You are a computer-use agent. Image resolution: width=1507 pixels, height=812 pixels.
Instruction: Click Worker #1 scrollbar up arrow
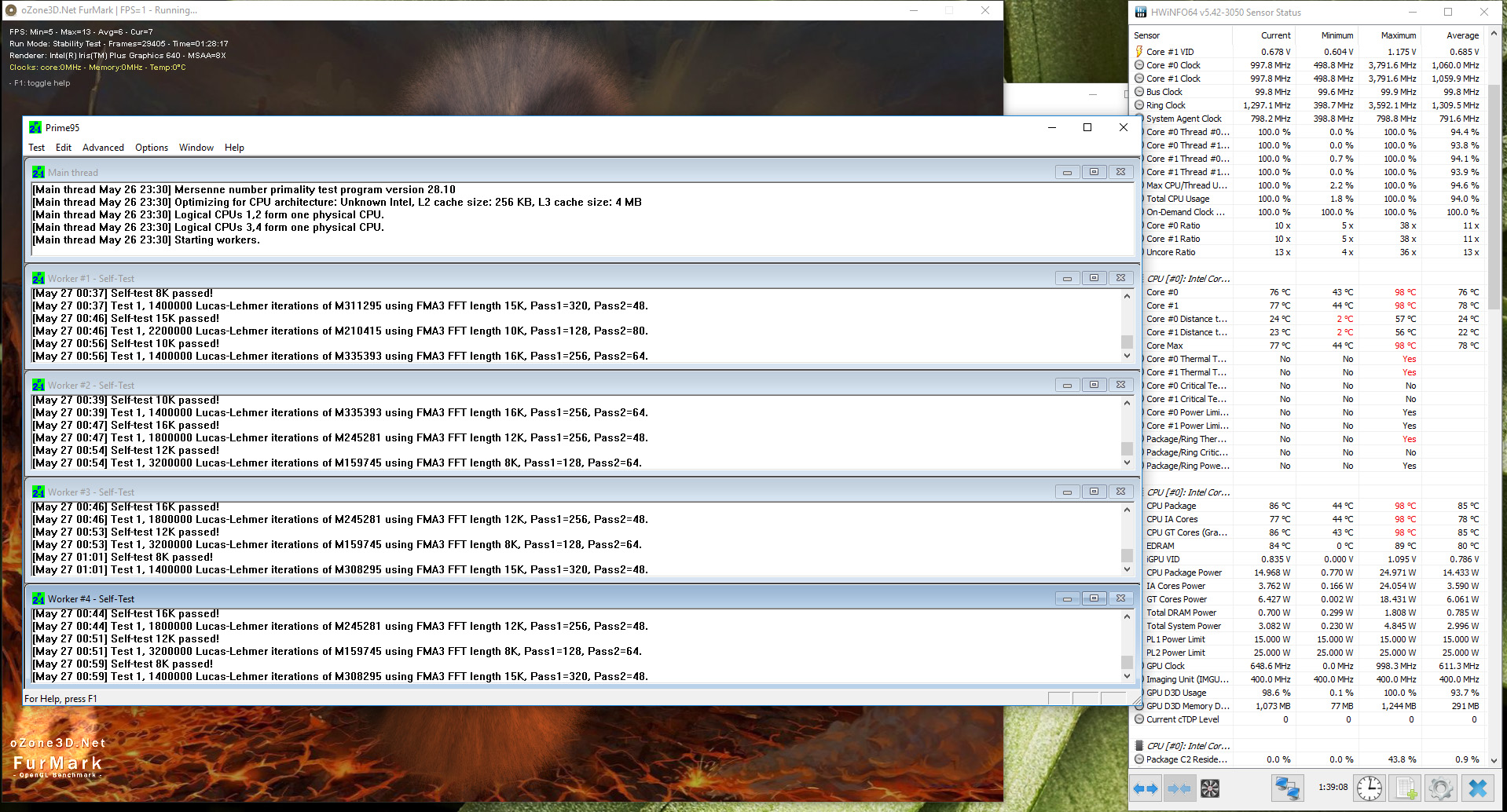click(1127, 296)
